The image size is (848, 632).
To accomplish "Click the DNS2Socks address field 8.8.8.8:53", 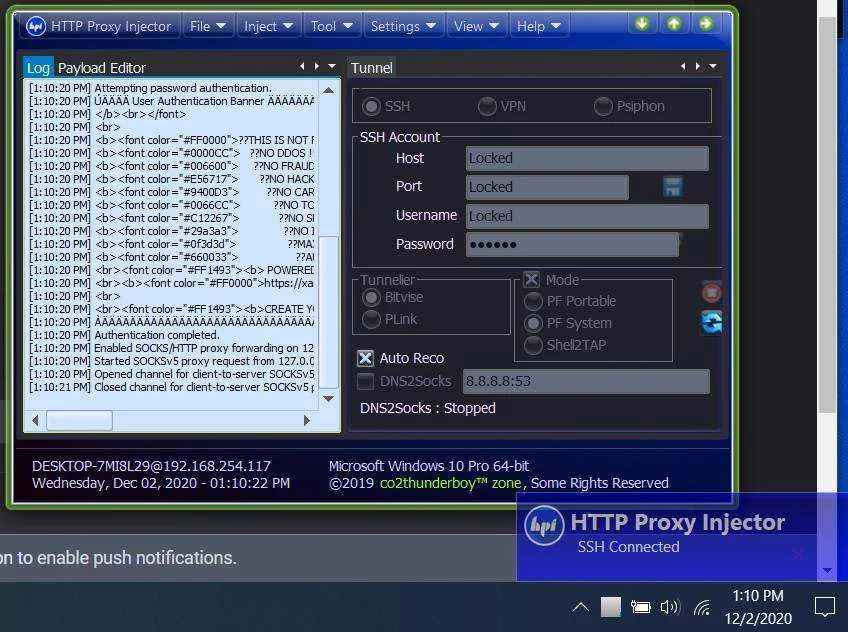I will (x=586, y=381).
